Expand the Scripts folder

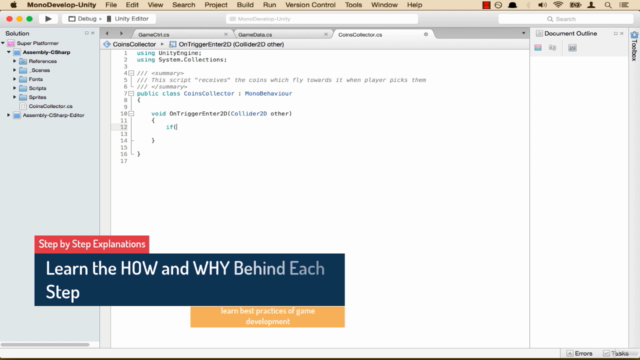(x=15, y=88)
